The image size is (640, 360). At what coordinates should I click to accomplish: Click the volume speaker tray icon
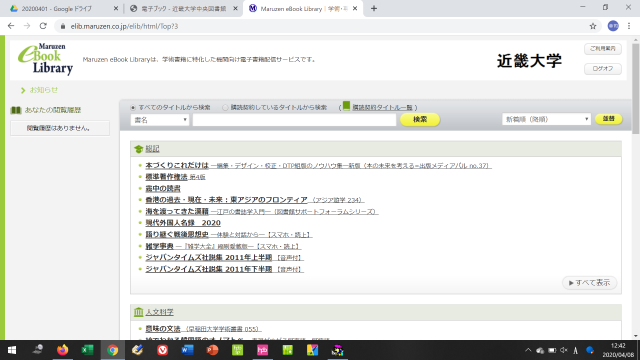(x=564, y=350)
